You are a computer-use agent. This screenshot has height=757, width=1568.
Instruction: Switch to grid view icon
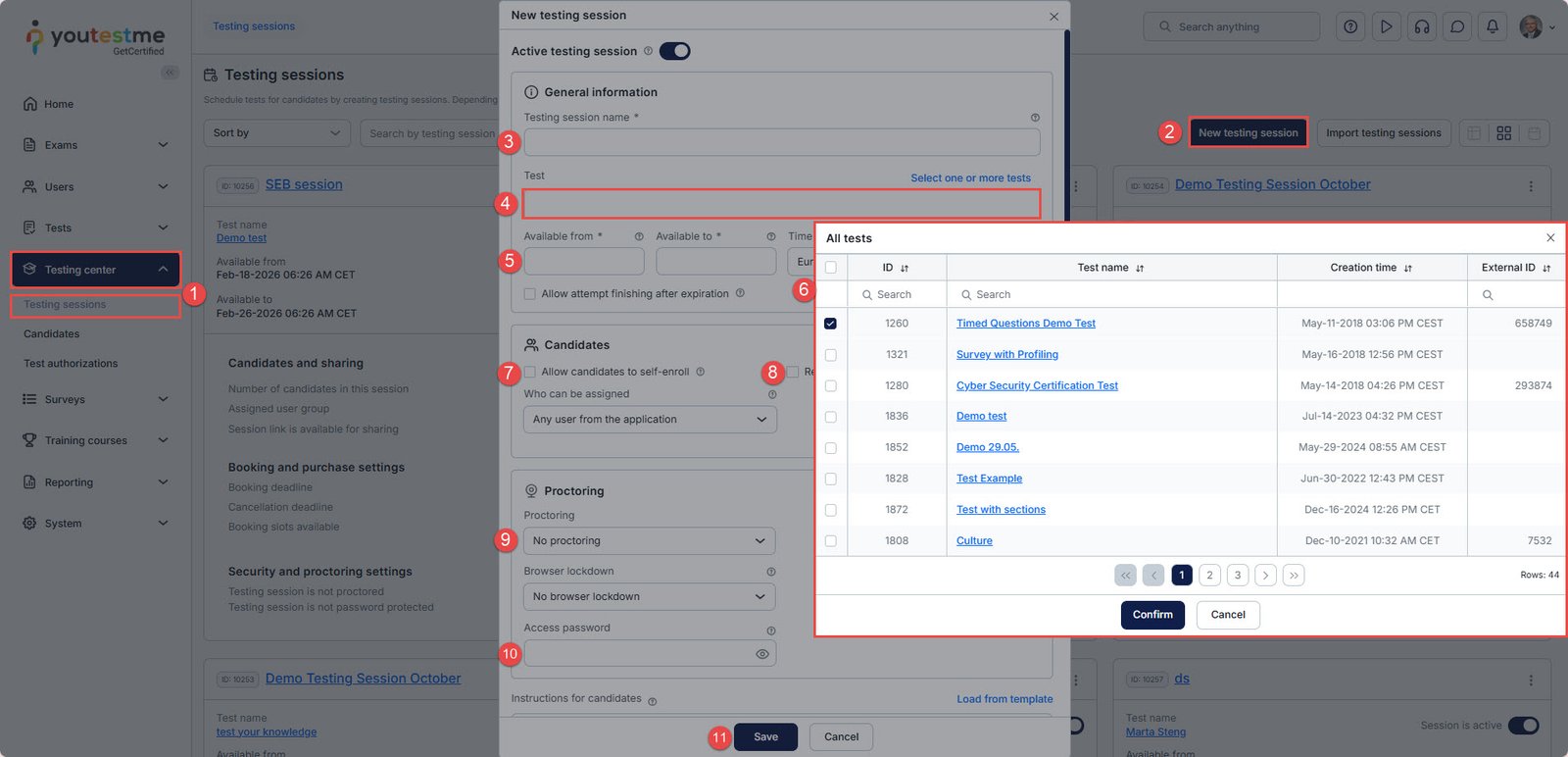click(1503, 133)
